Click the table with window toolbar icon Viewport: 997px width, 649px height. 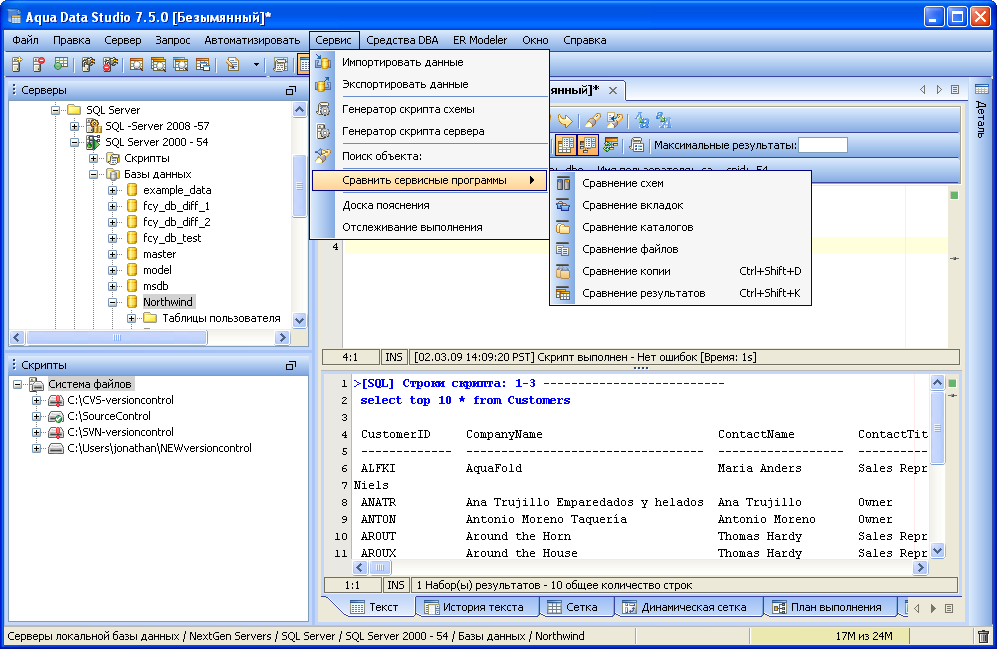pyautogui.click(x=203, y=64)
